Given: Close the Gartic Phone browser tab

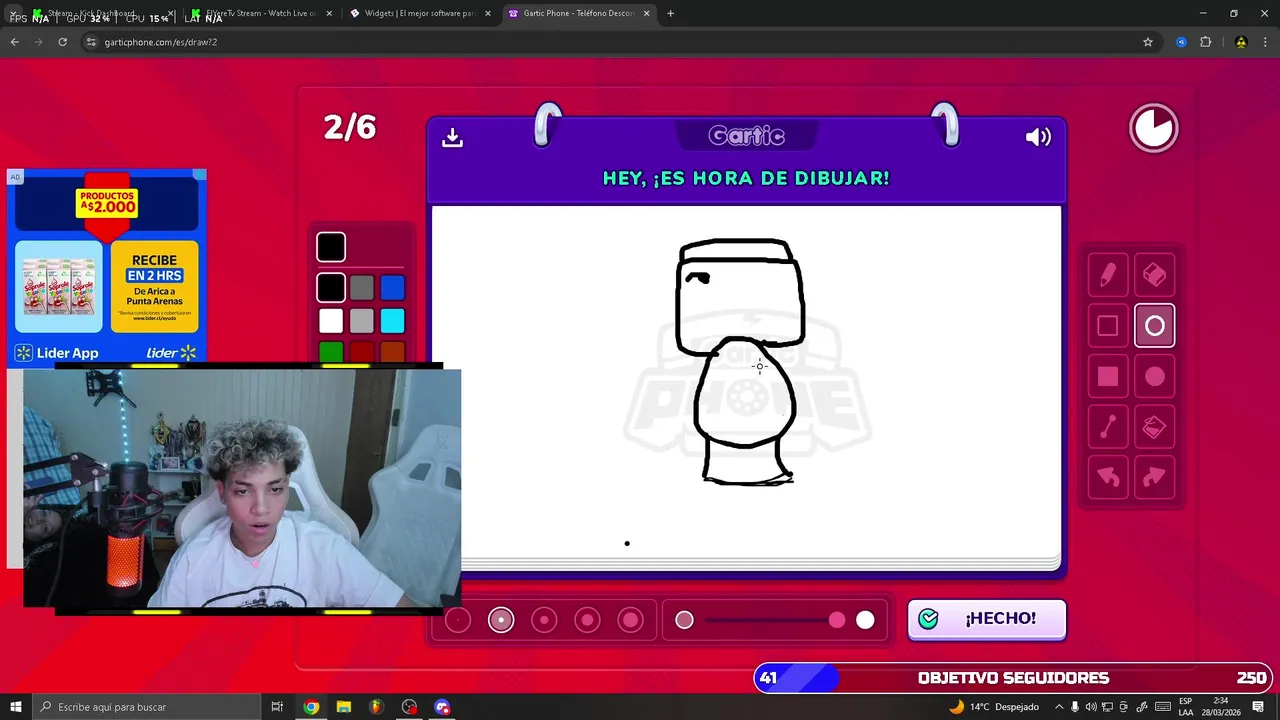Looking at the screenshot, I should (646, 13).
